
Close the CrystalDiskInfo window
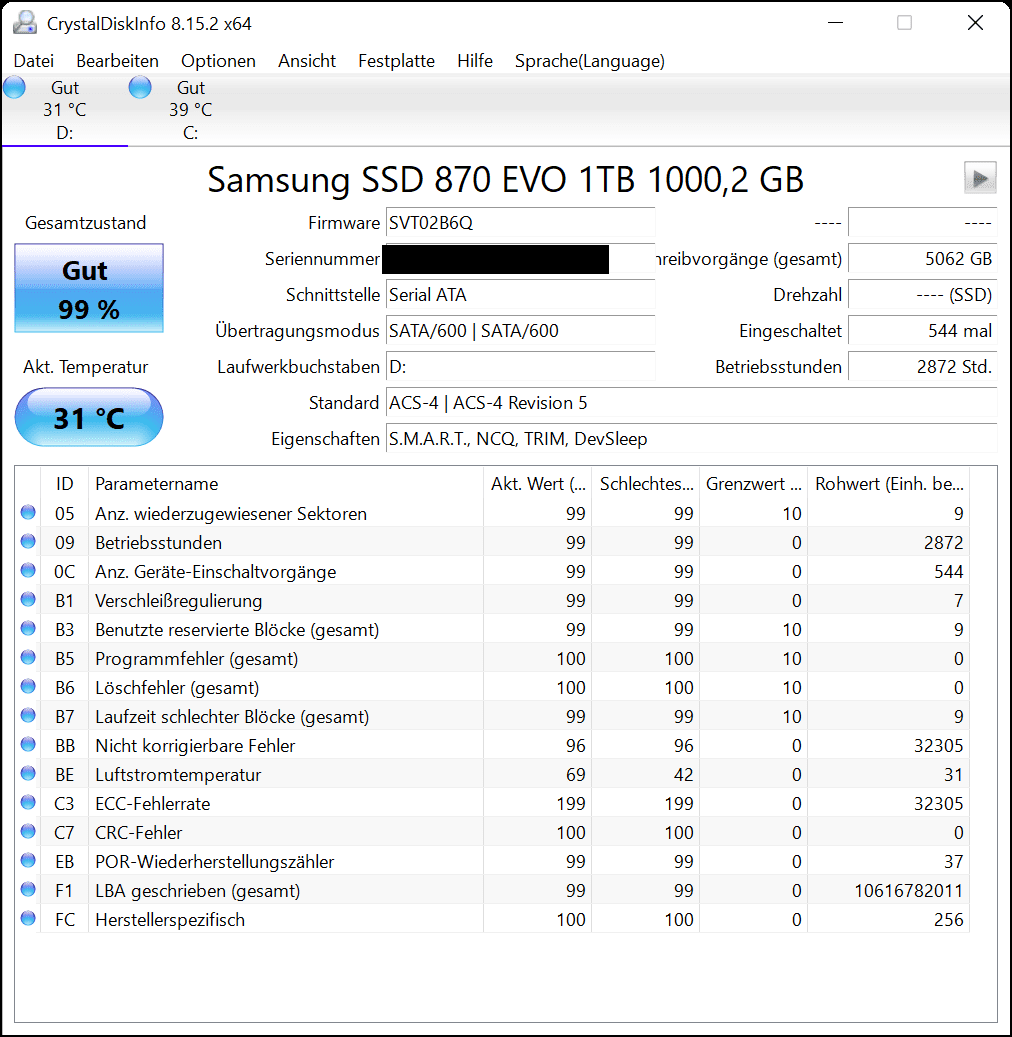[975, 23]
